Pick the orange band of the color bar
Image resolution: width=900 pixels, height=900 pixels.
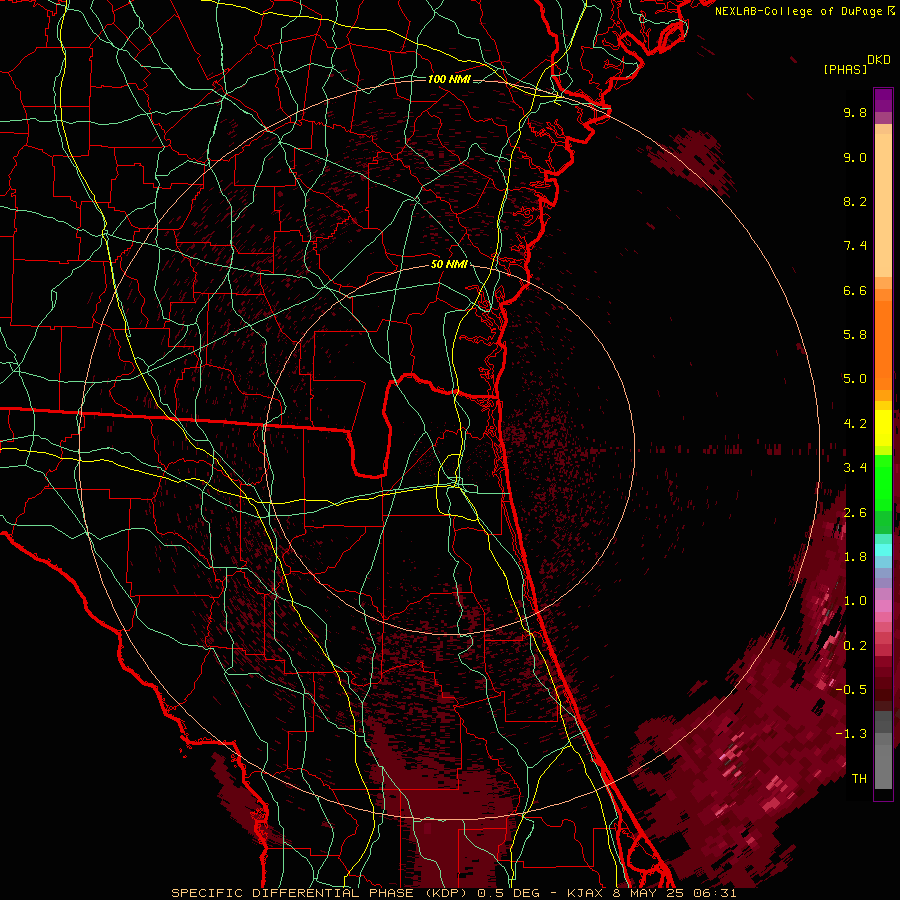pos(883,344)
